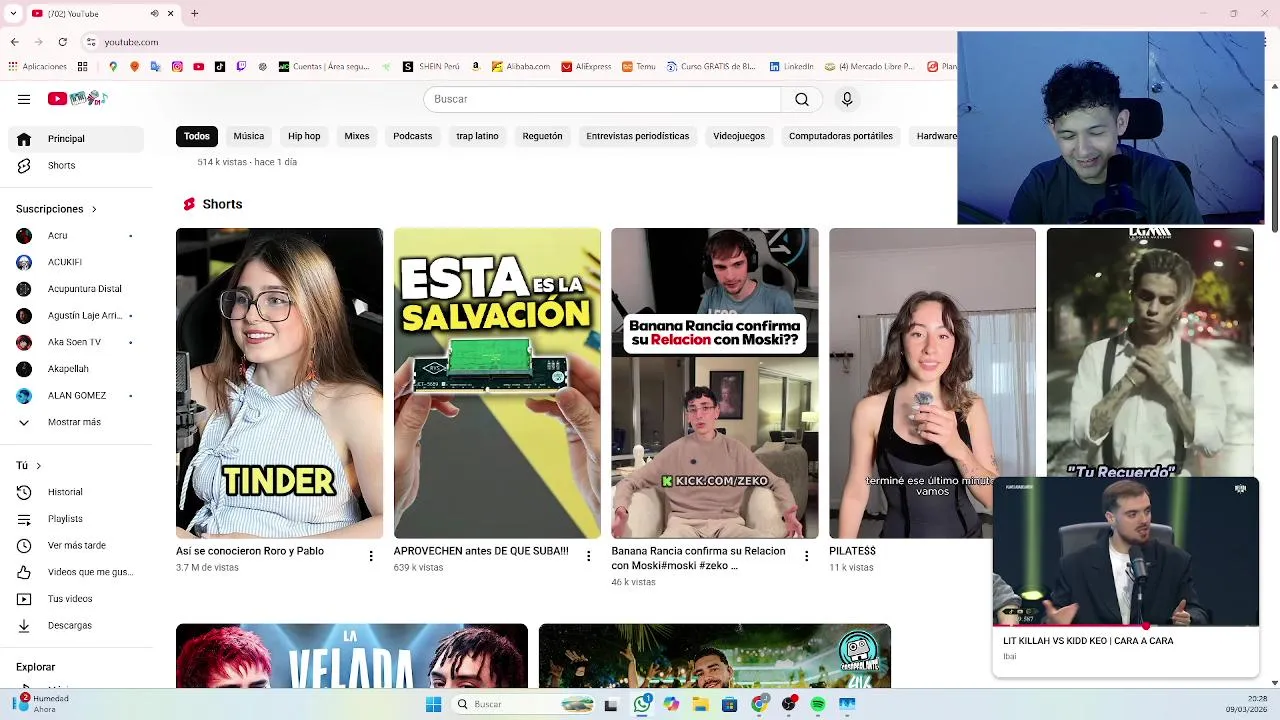Expand the Tú section chevron
This screenshot has width=1280, height=720.
point(39,466)
